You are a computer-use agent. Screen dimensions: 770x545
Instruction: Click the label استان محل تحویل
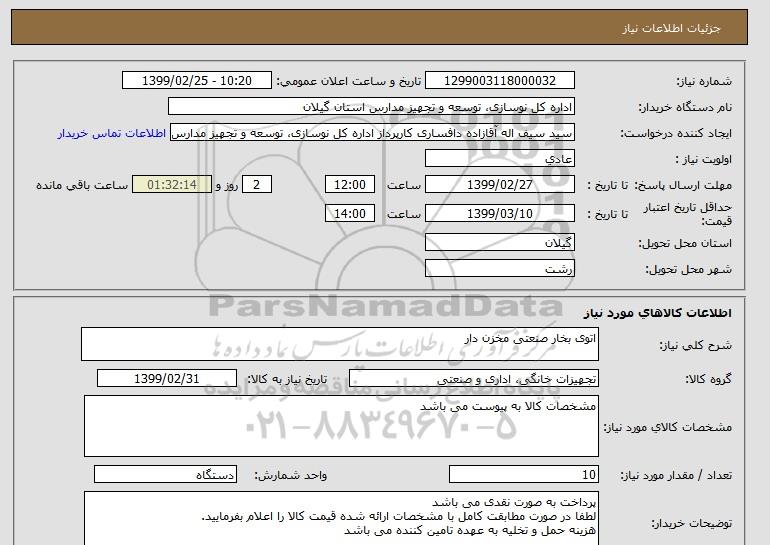tap(685, 243)
